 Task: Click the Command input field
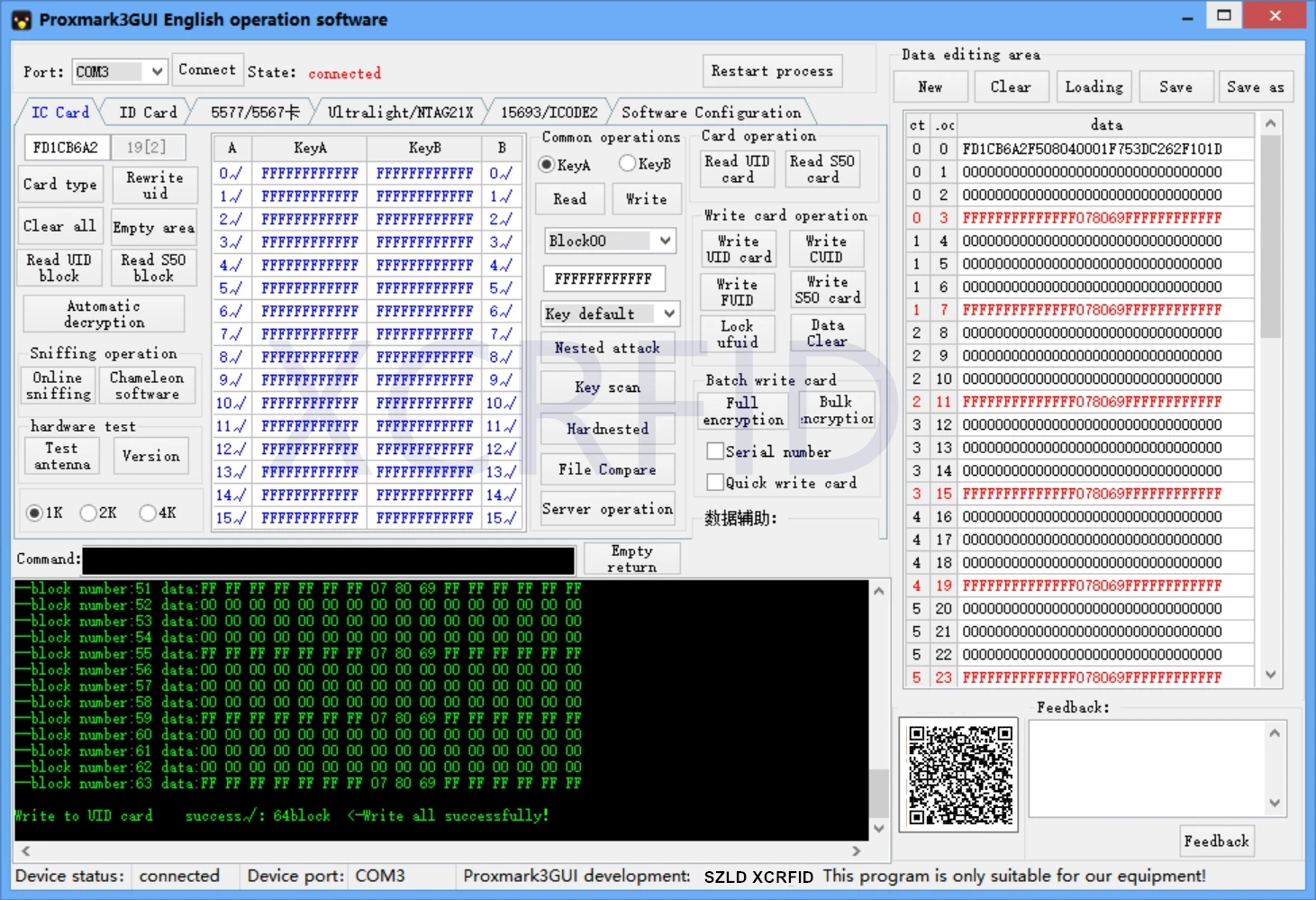pyautogui.click(x=328, y=559)
